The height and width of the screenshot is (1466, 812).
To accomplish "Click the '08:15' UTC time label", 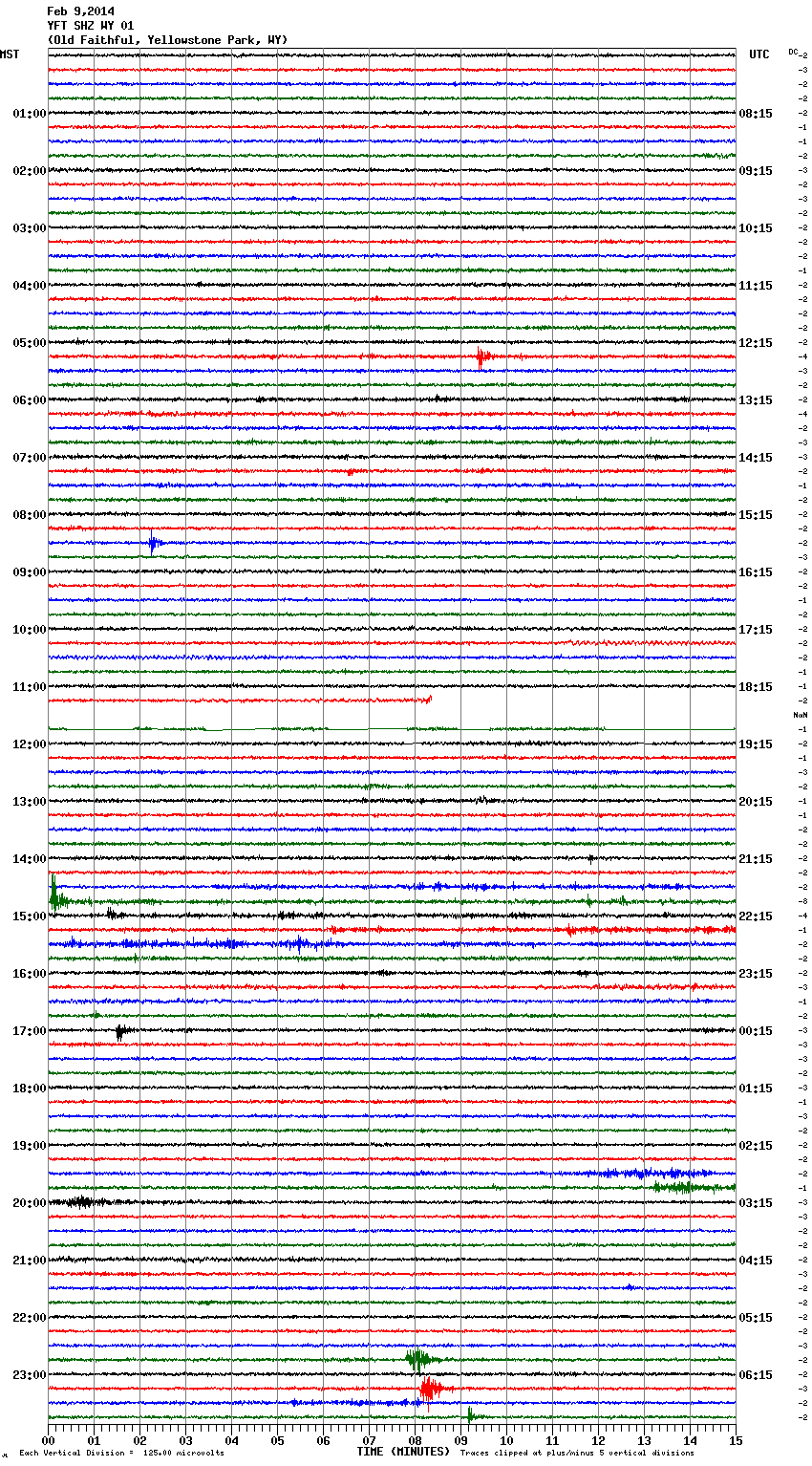I will point(756,114).
